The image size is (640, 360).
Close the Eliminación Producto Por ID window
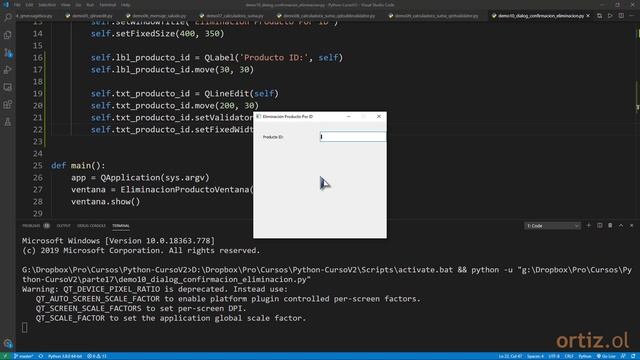(379, 116)
